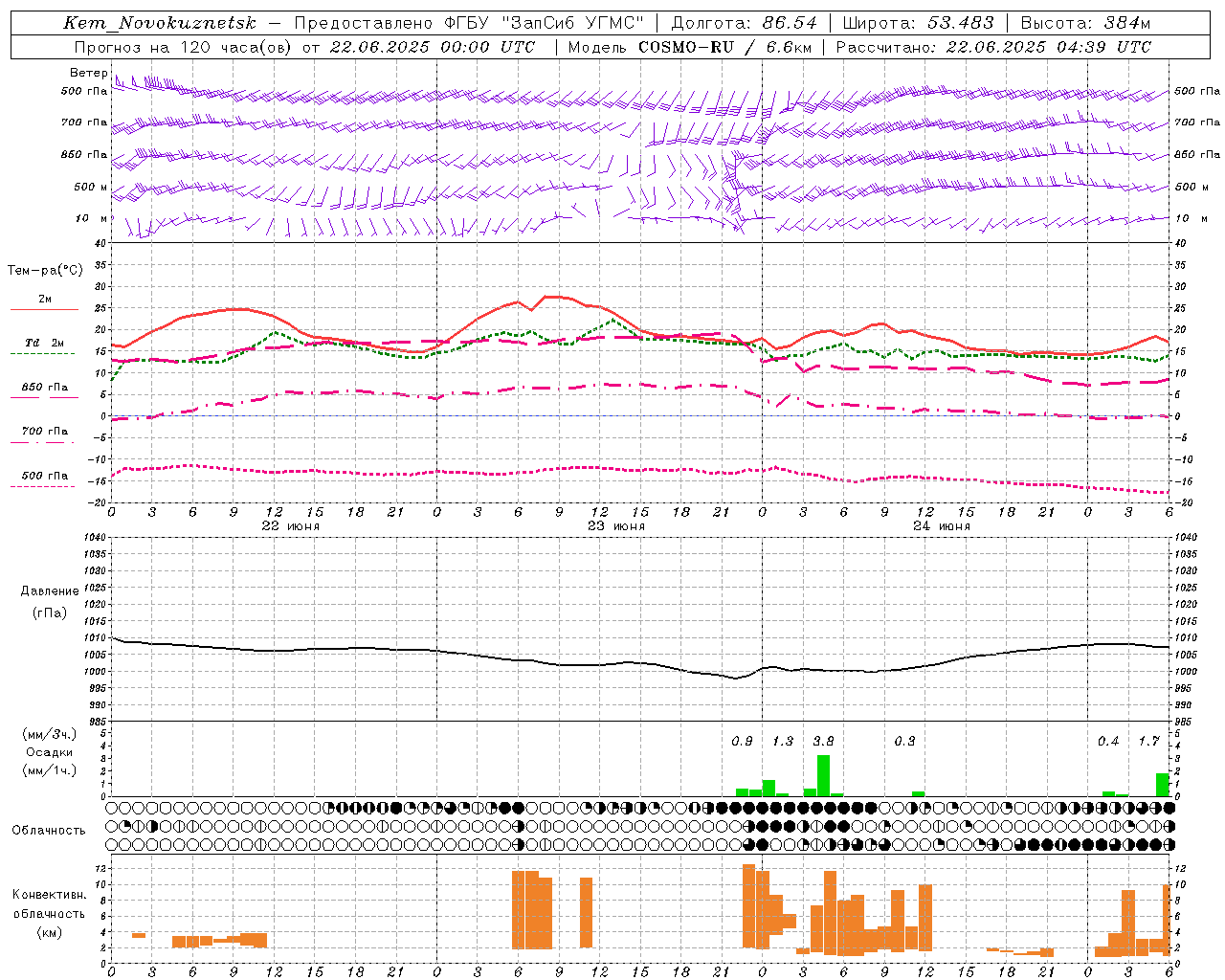This screenshot has width=1225, height=980.
Task: Click the precipitation value 3.8
Action: point(823,741)
